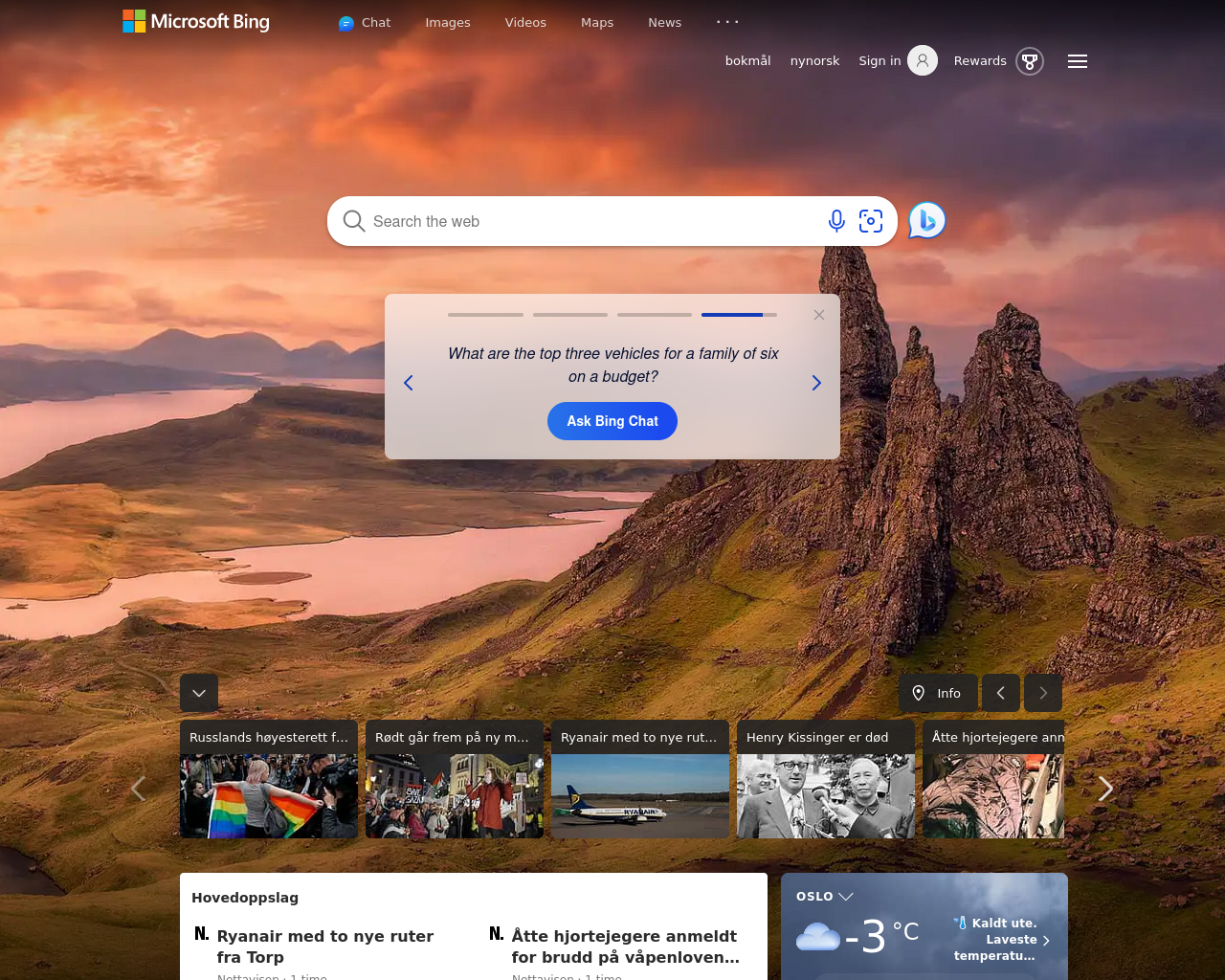The image size is (1225, 980).
Task: Show previous chat suggestion
Action: pos(409,383)
